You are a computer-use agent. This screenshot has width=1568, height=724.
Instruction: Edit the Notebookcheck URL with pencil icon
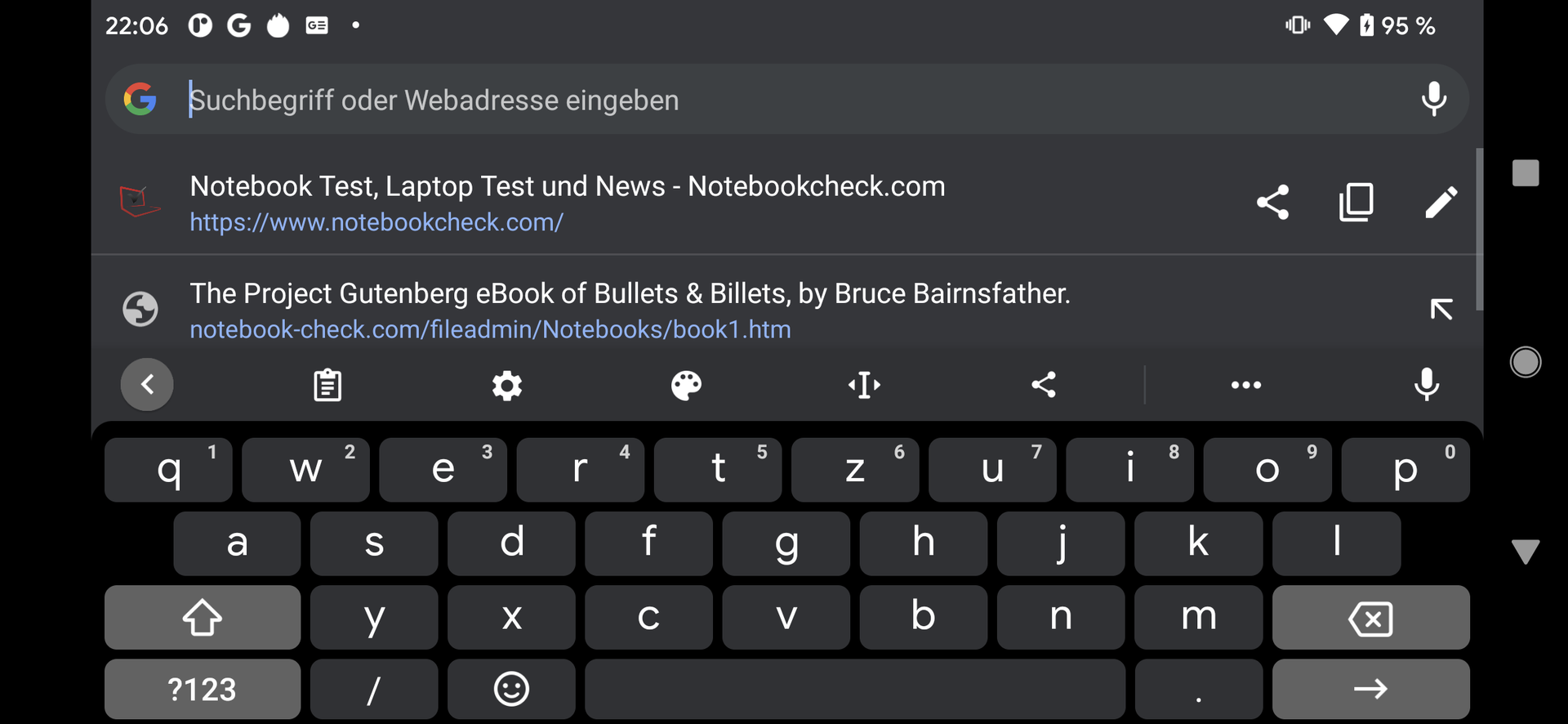pyautogui.click(x=1441, y=202)
